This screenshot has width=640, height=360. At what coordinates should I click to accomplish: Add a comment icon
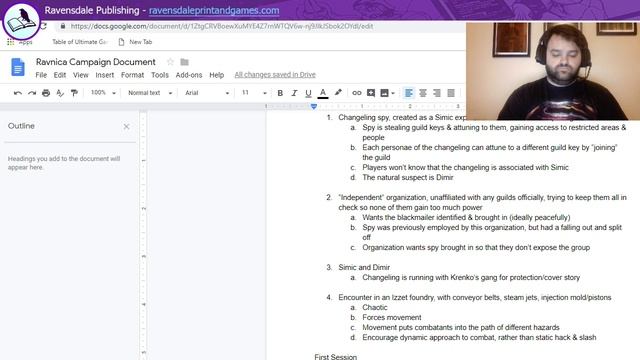[x=371, y=93]
